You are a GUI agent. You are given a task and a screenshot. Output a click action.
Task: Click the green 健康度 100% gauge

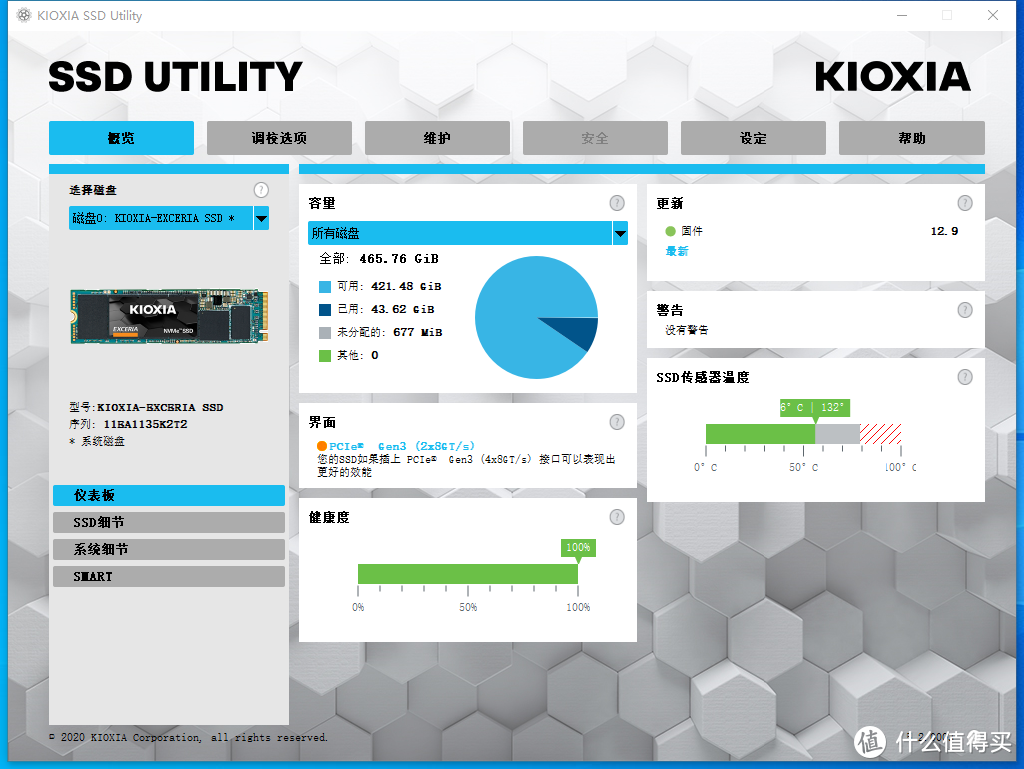467,573
